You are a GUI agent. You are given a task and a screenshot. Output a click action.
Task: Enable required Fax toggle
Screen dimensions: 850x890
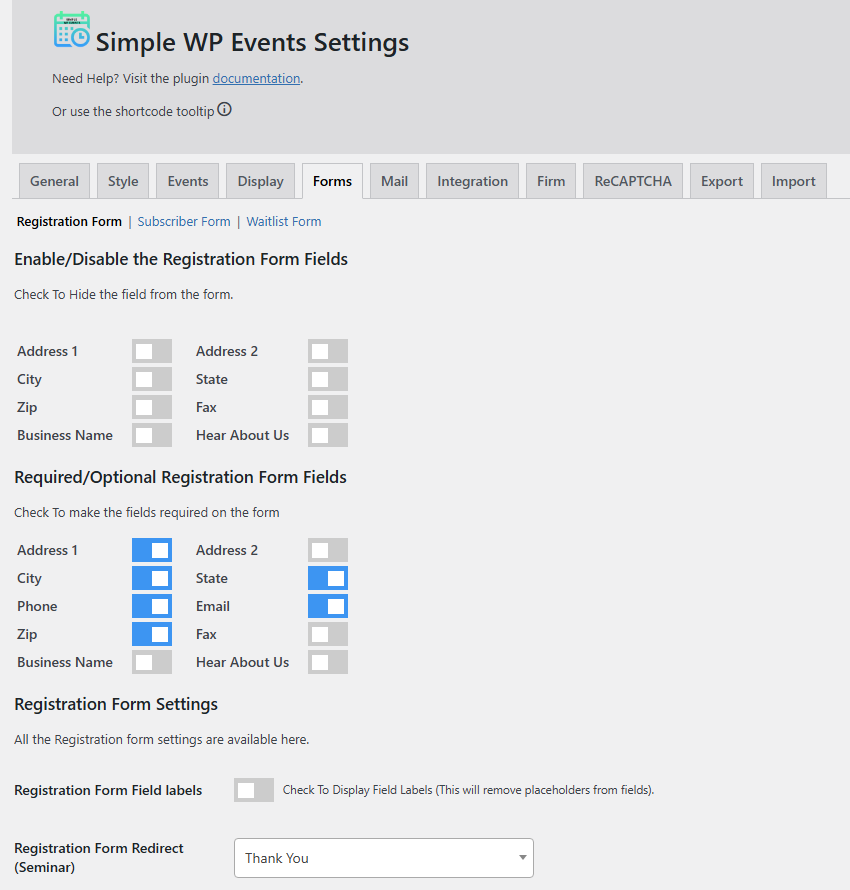pyautogui.click(x=328, y=634)
